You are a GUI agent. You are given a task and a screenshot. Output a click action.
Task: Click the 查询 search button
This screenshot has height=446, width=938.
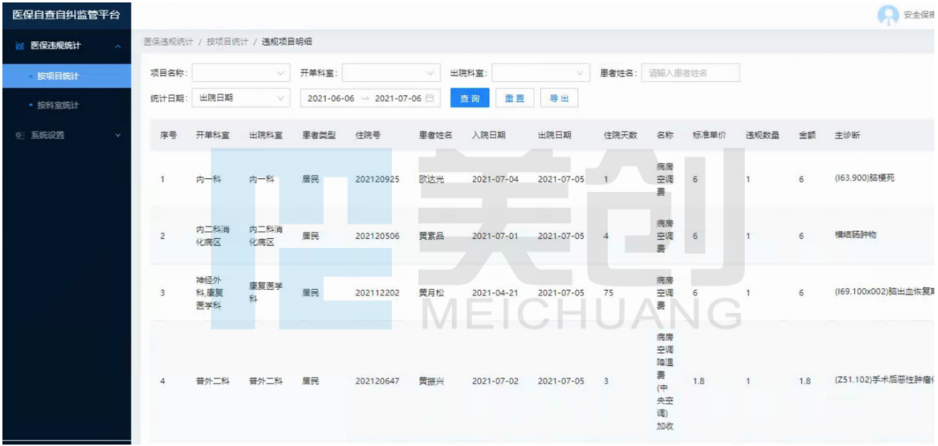[x=469, y=98]
